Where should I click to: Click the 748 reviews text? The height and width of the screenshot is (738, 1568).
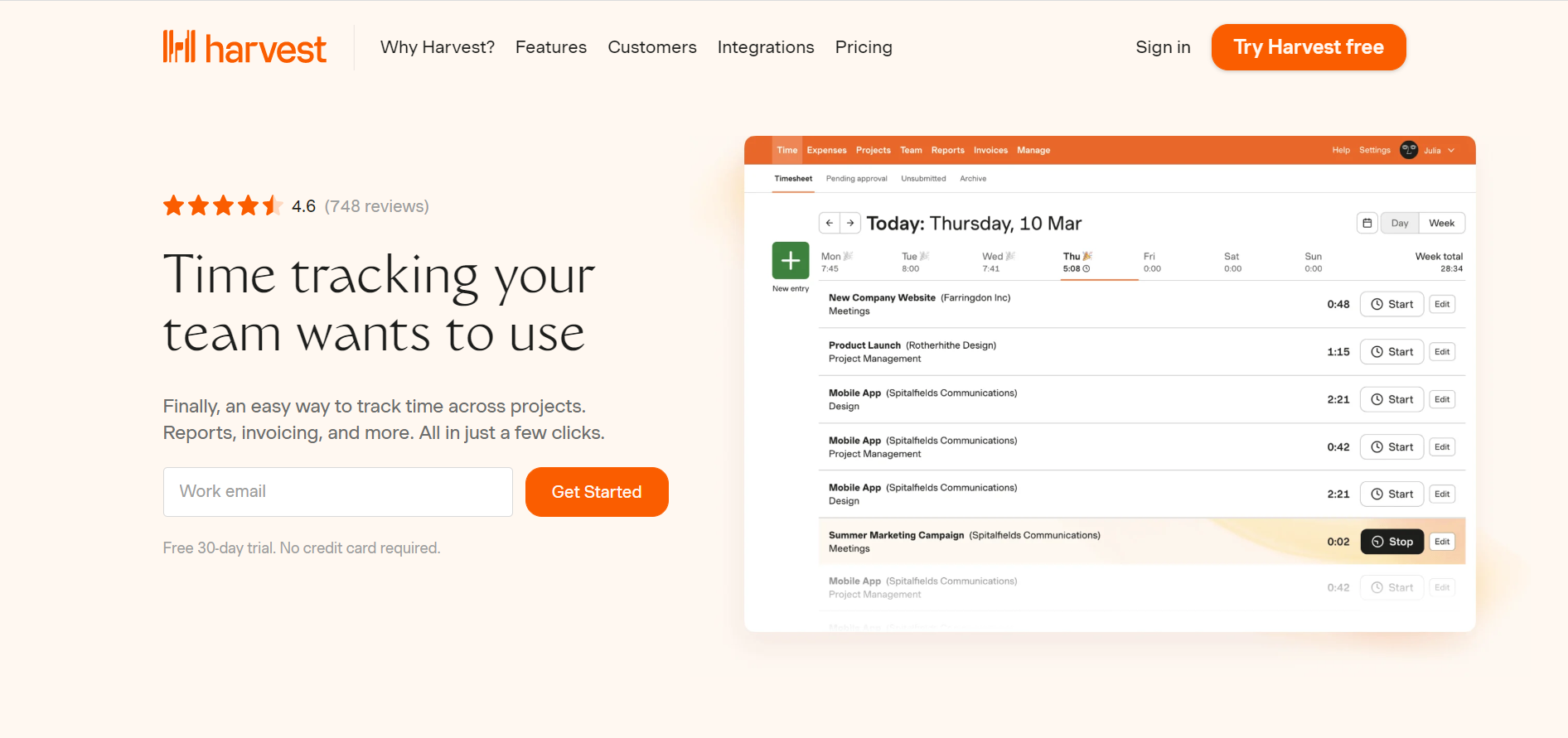[x=377, y=206]
